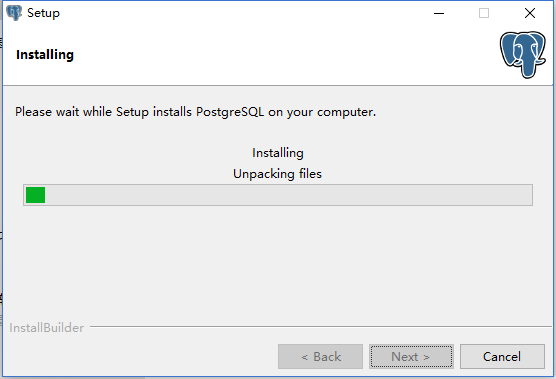Click the empty portion of the progress bar

point(289,195)
